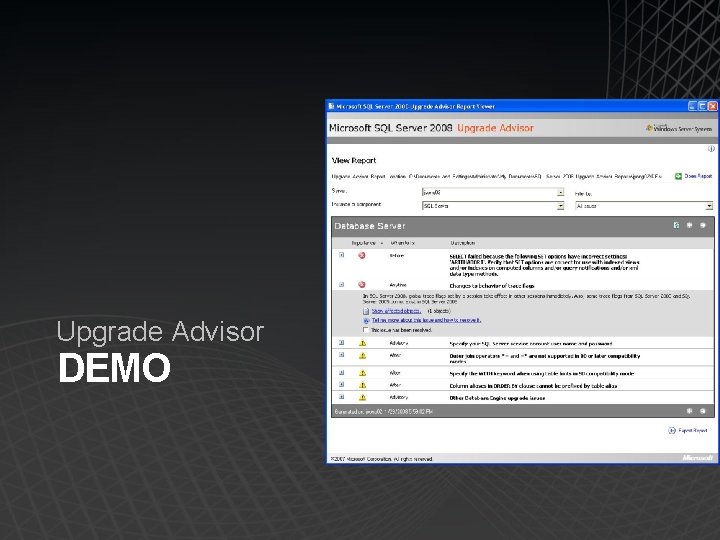This screenshot has height=540, width=720.
Task: Expand the Outer join operators issue row
Action: (x=342, y=355)
